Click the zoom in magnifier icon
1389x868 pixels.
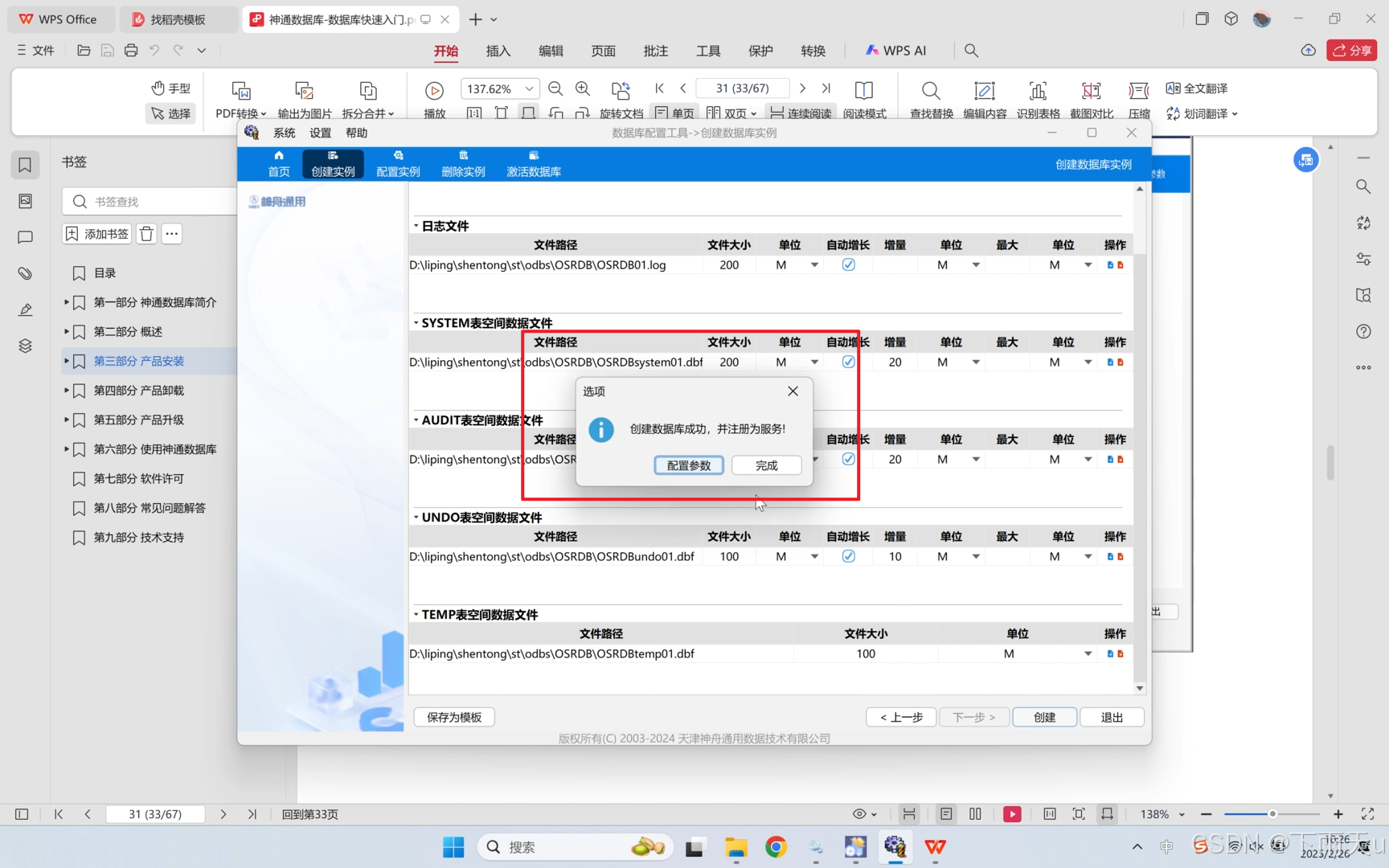point(584,89)
